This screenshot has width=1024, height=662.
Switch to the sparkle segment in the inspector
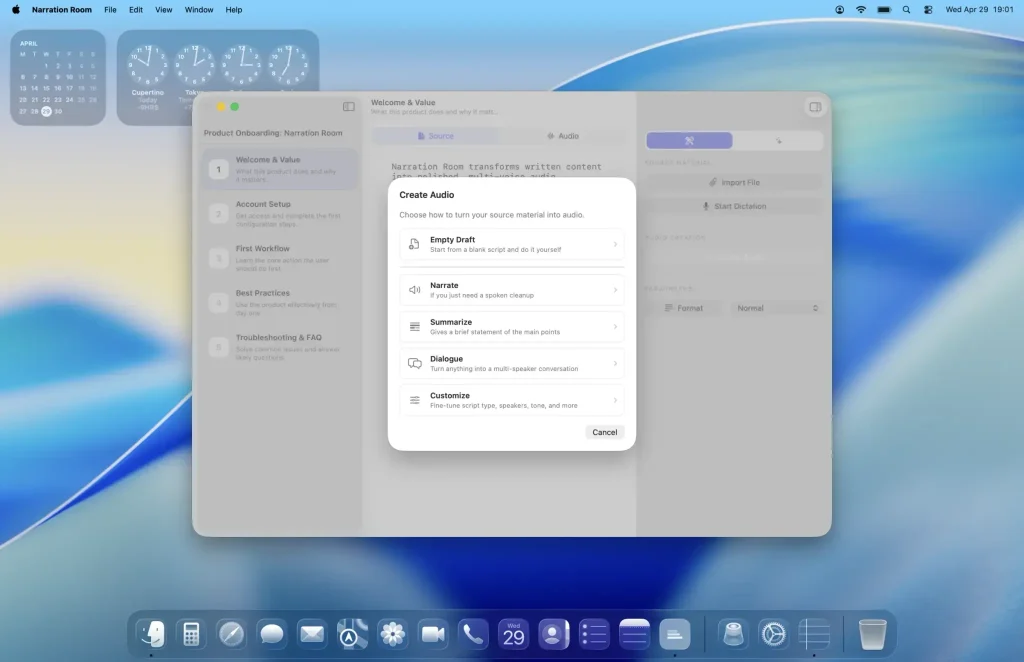pyautogui.click(x=778, y=140)
